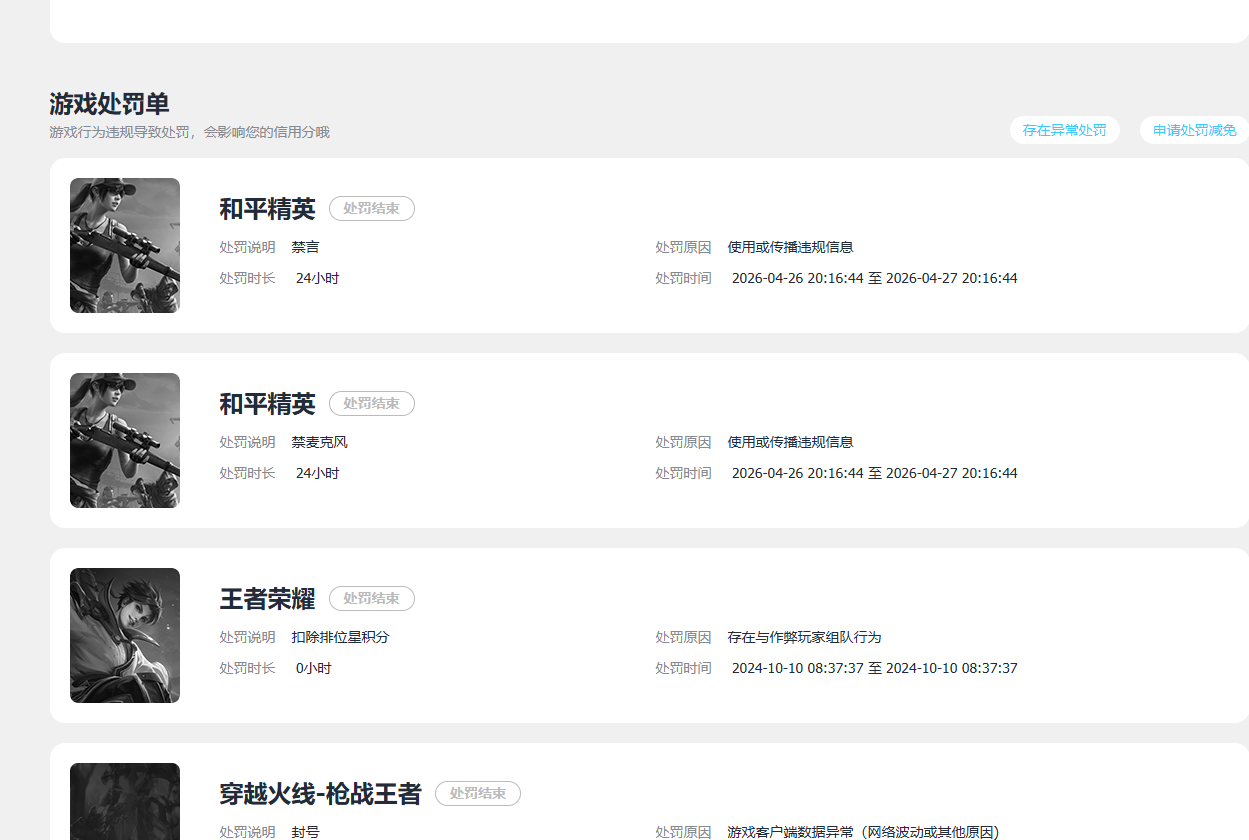The width and height of the screenshot is (1249, 840).
Task: Select 使用或传播违规信息 reason in 禁言 card
Action: pyautogui.click(x=791, y=247)
